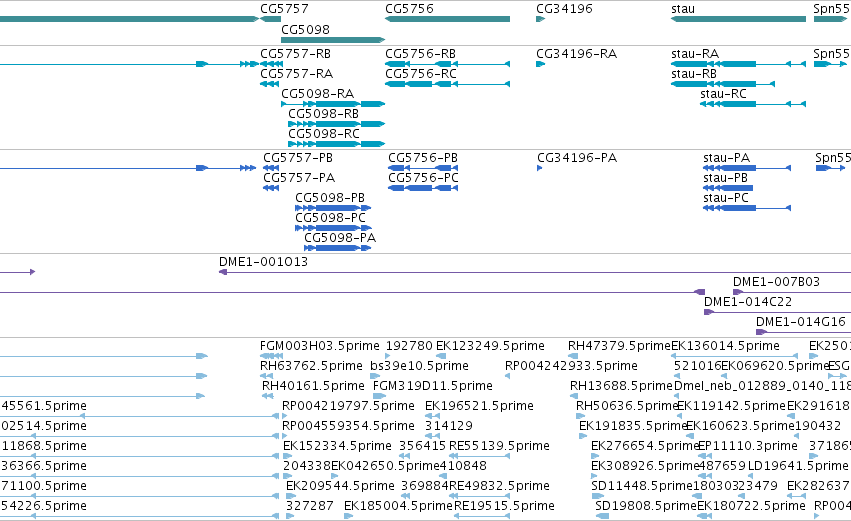Viewport: 851px width, 521px height.
Task: Open EST LD19641.5prime
Action: tap(798, 467)
